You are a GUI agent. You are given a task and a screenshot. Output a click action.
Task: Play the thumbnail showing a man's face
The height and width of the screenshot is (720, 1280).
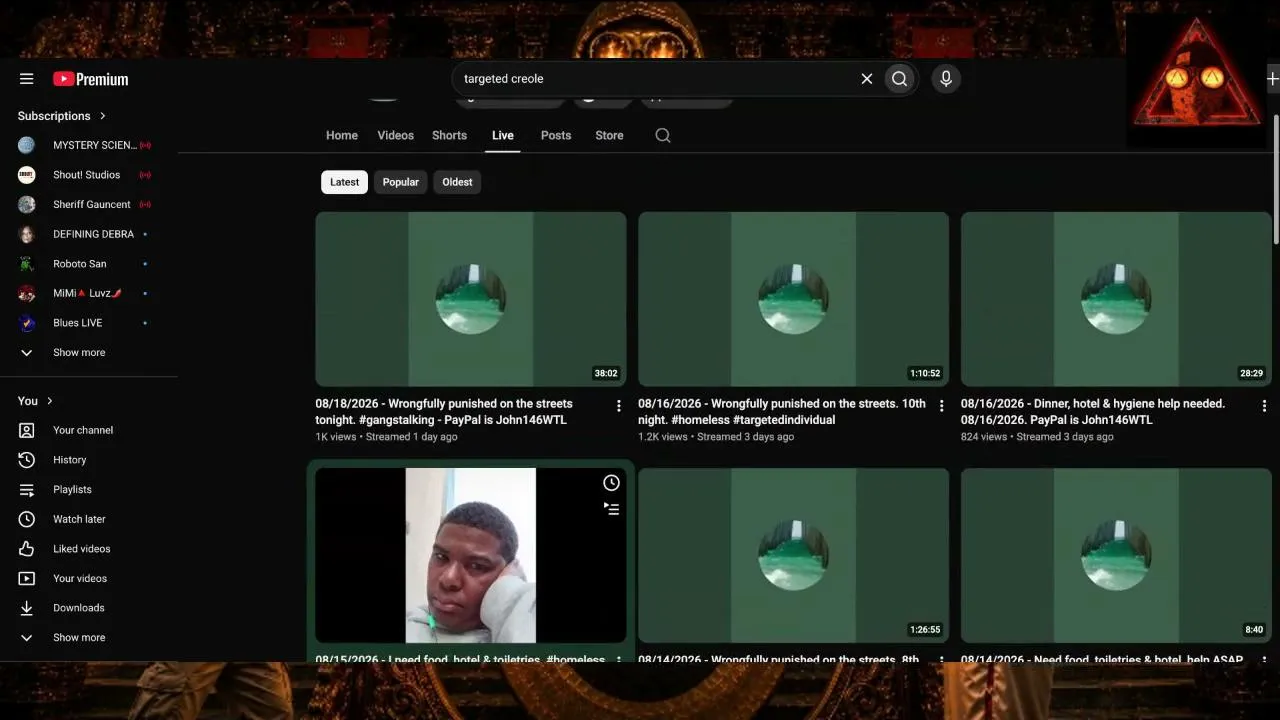tap(471, 555)
